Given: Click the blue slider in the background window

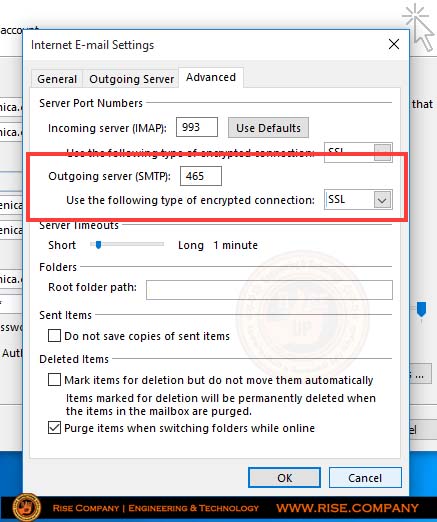Looking at the screenshot, I should click(421, 309).
